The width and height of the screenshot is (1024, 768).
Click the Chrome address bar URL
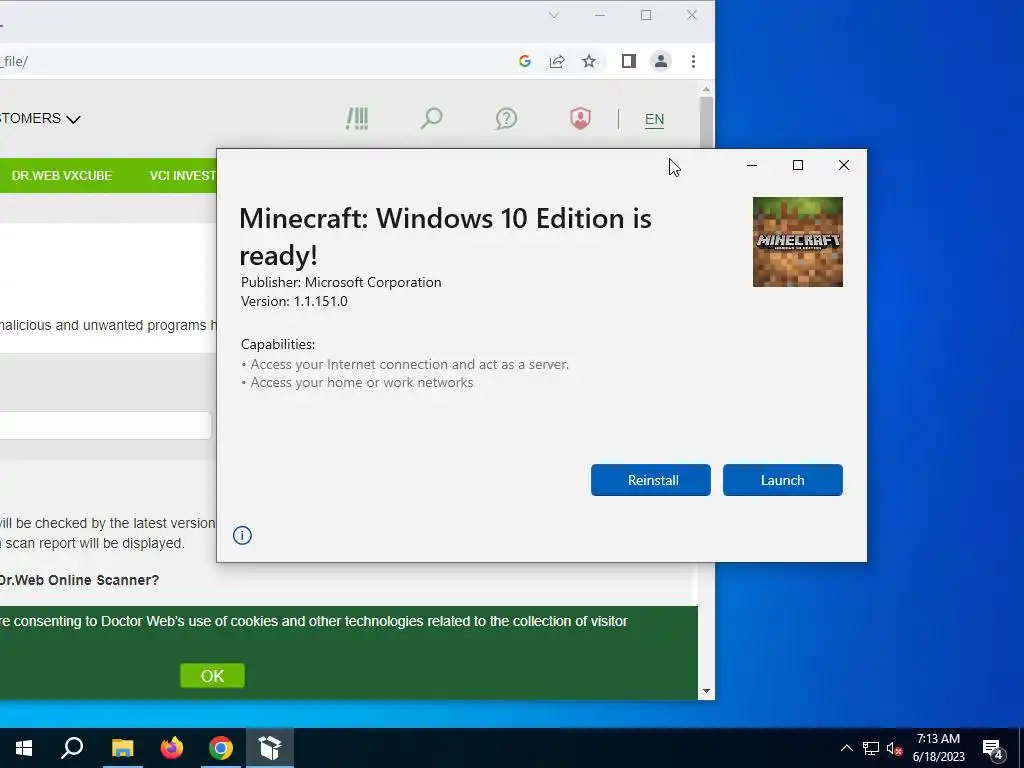tap(14, 61)
